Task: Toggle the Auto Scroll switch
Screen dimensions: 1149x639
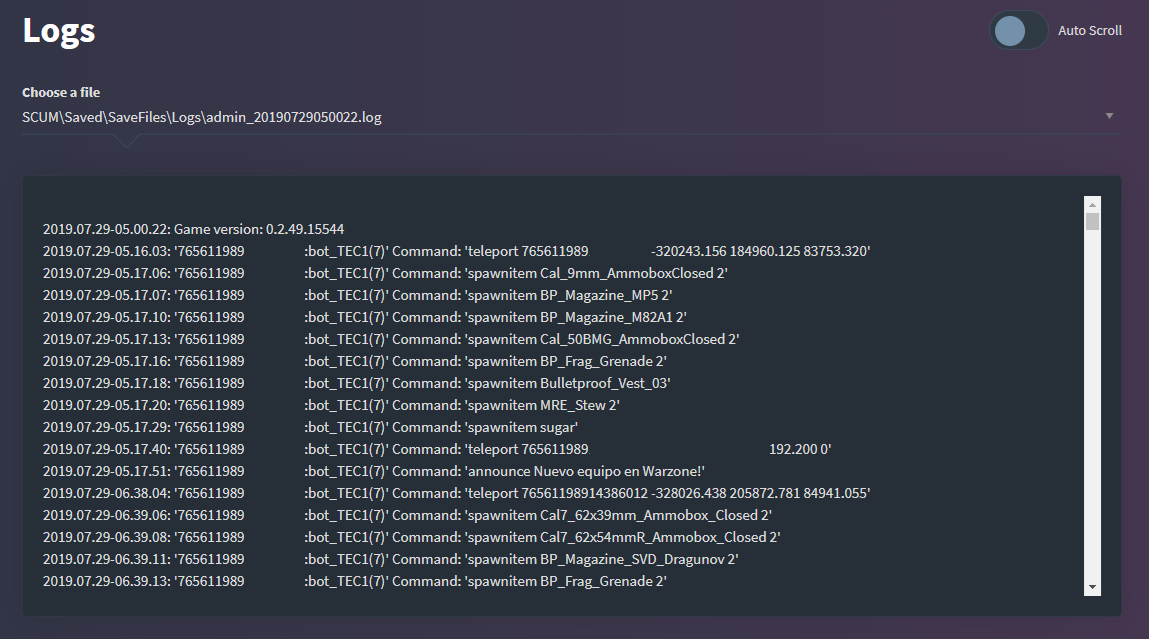Action: (x=1018, y=31)
